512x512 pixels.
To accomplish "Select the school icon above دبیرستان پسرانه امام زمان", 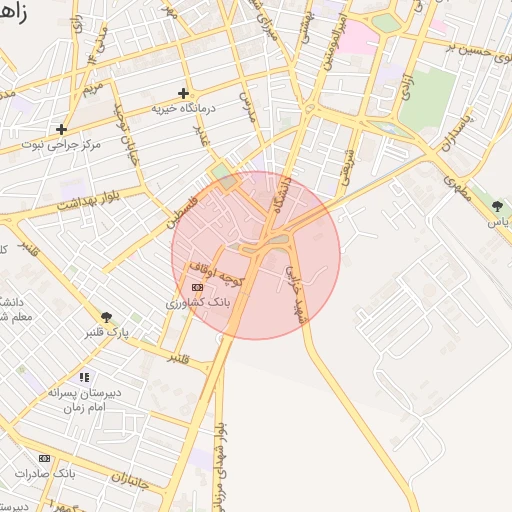I will 84,377.
